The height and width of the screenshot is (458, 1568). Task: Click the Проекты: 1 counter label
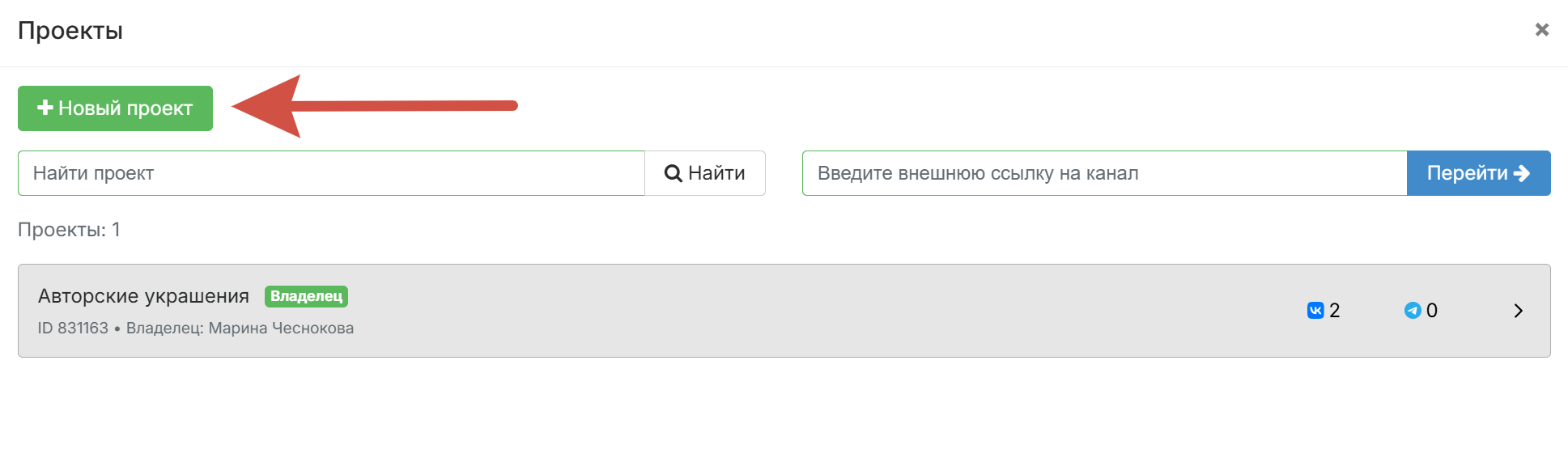tap(69, 230)
